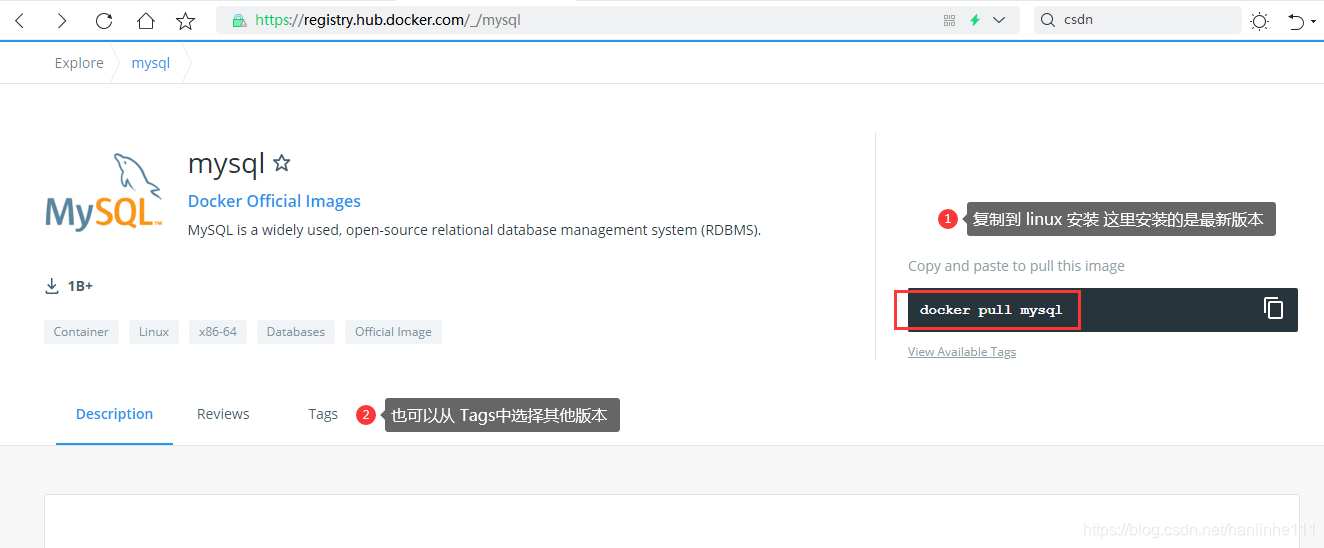Image resolution: width=1324 pixels, height=548 pixels.
Task: Go forward with the browser forward arrow
Action: (x=62, y=20)
